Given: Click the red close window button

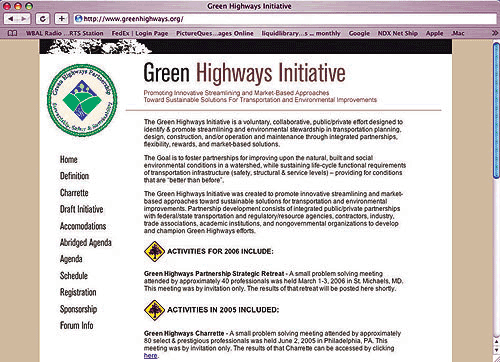Looking at the screenshot, I should tap(7, 6).
